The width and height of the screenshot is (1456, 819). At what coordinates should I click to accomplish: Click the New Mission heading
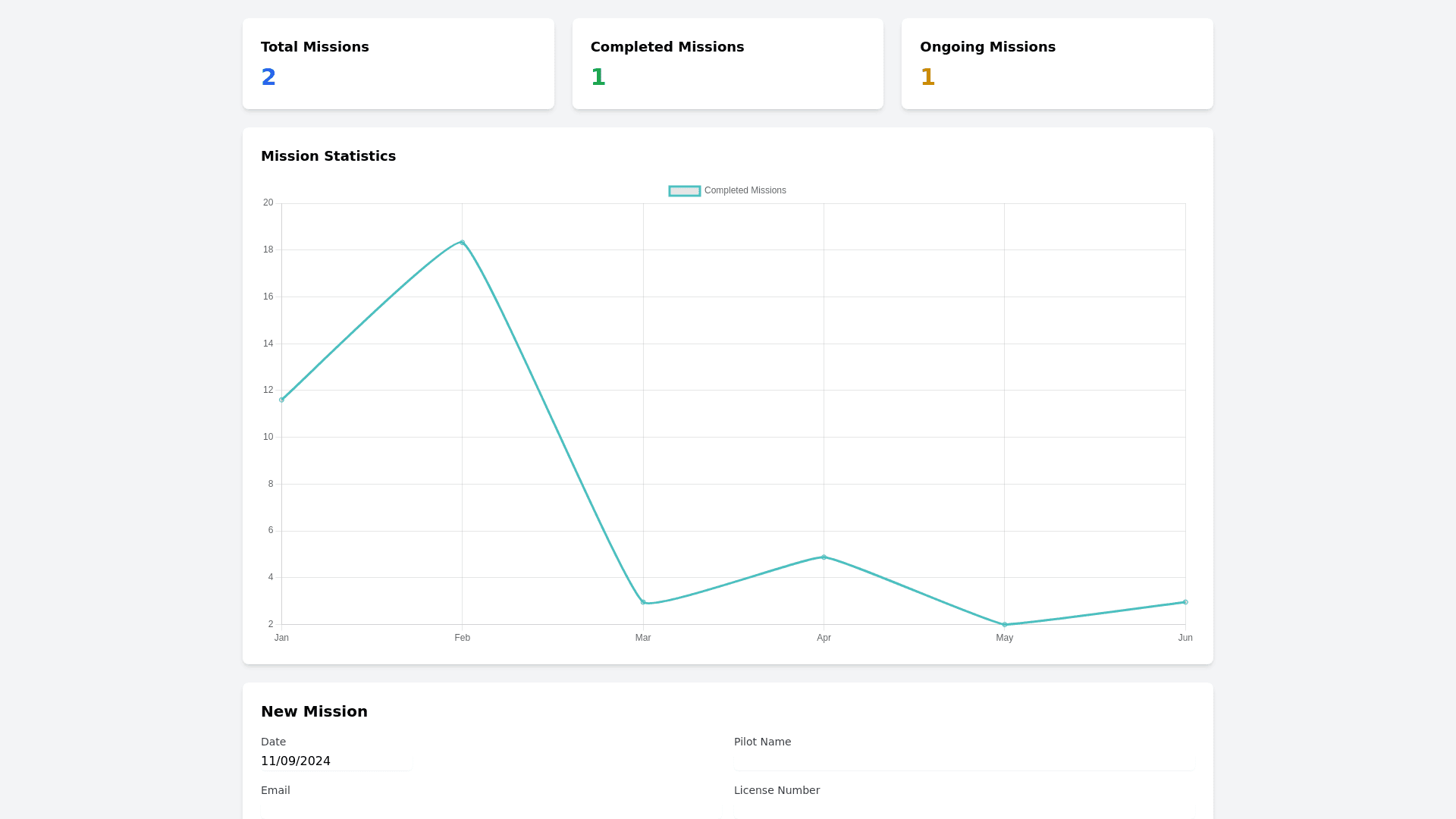[x=314, y=711]
